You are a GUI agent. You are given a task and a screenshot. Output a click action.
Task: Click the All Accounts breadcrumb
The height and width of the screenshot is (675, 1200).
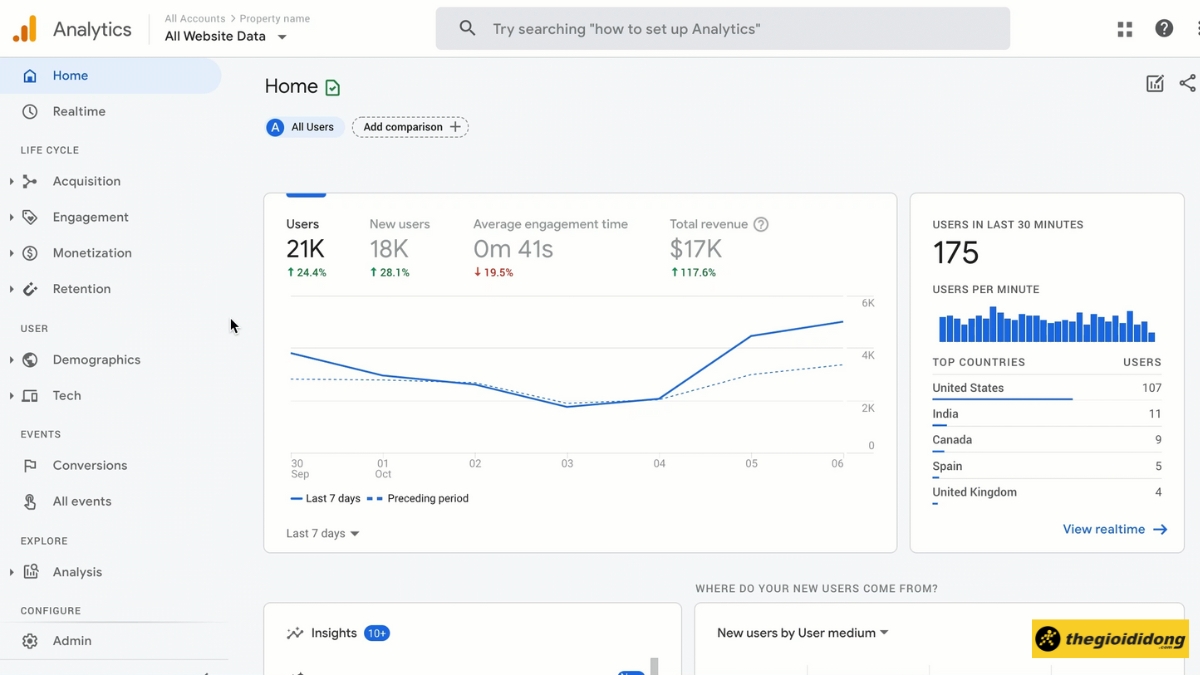tap(195, 18)
